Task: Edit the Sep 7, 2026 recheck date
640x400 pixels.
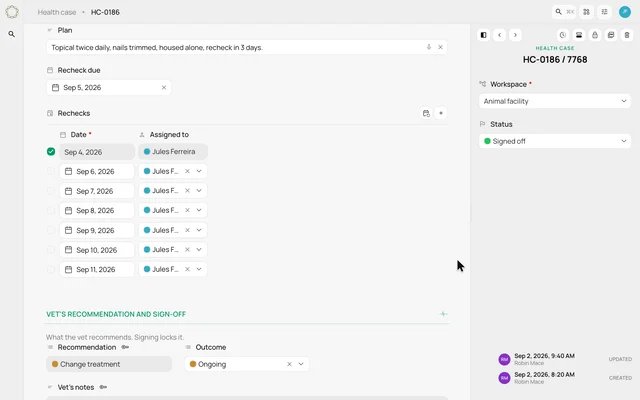Action: click(x=97, y=191)
